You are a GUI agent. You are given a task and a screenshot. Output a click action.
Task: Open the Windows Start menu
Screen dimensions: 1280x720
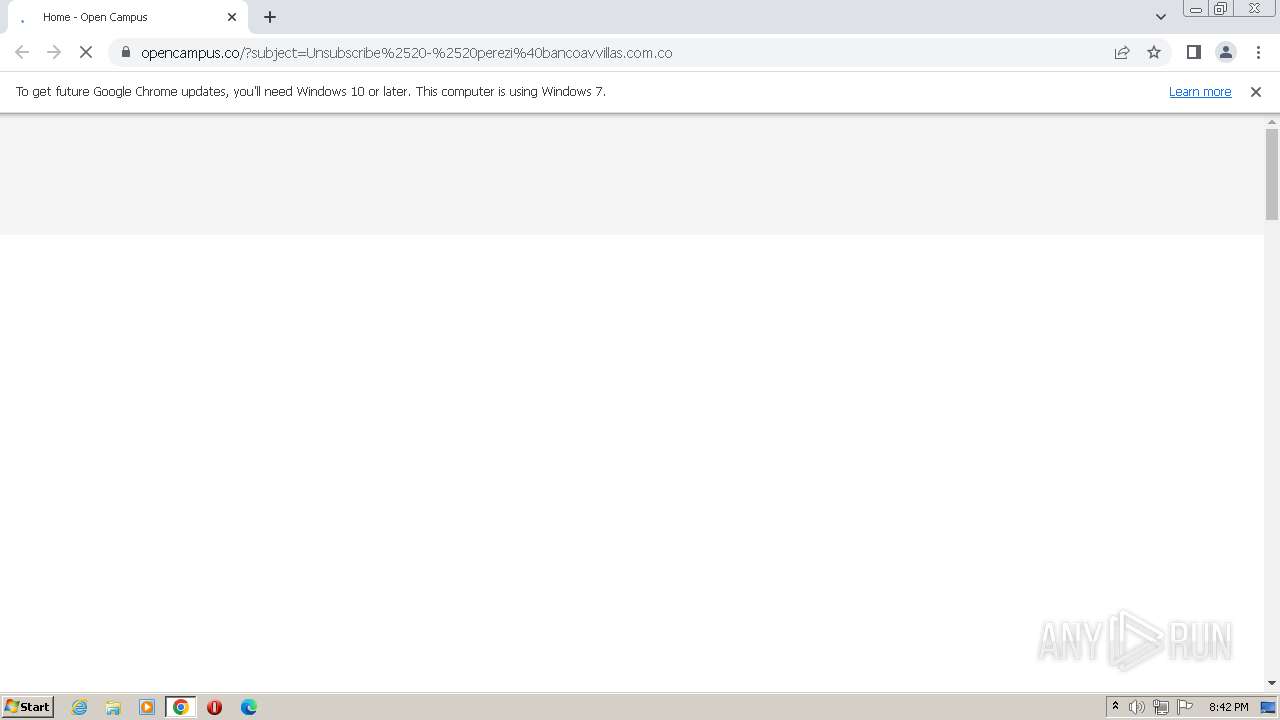[x=27, y=706]
